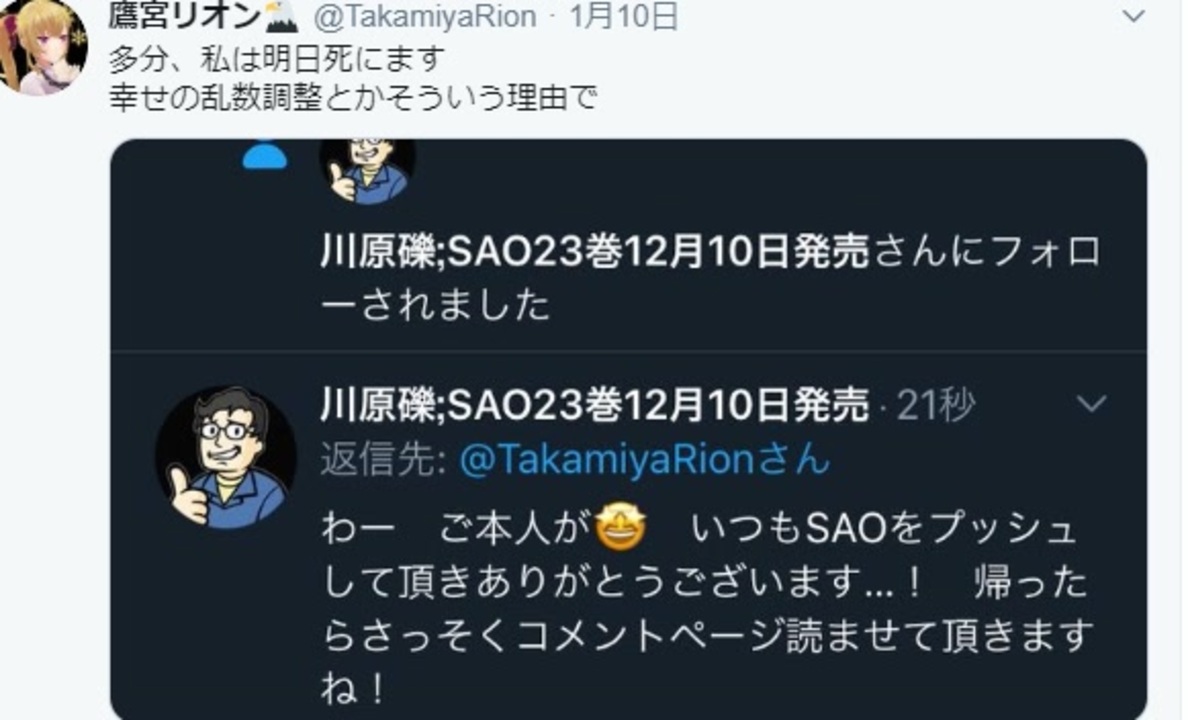Click the @TakamiyaRionさん mention in reply
This screenshot has width=1188, height=720.
click(645, 459)
